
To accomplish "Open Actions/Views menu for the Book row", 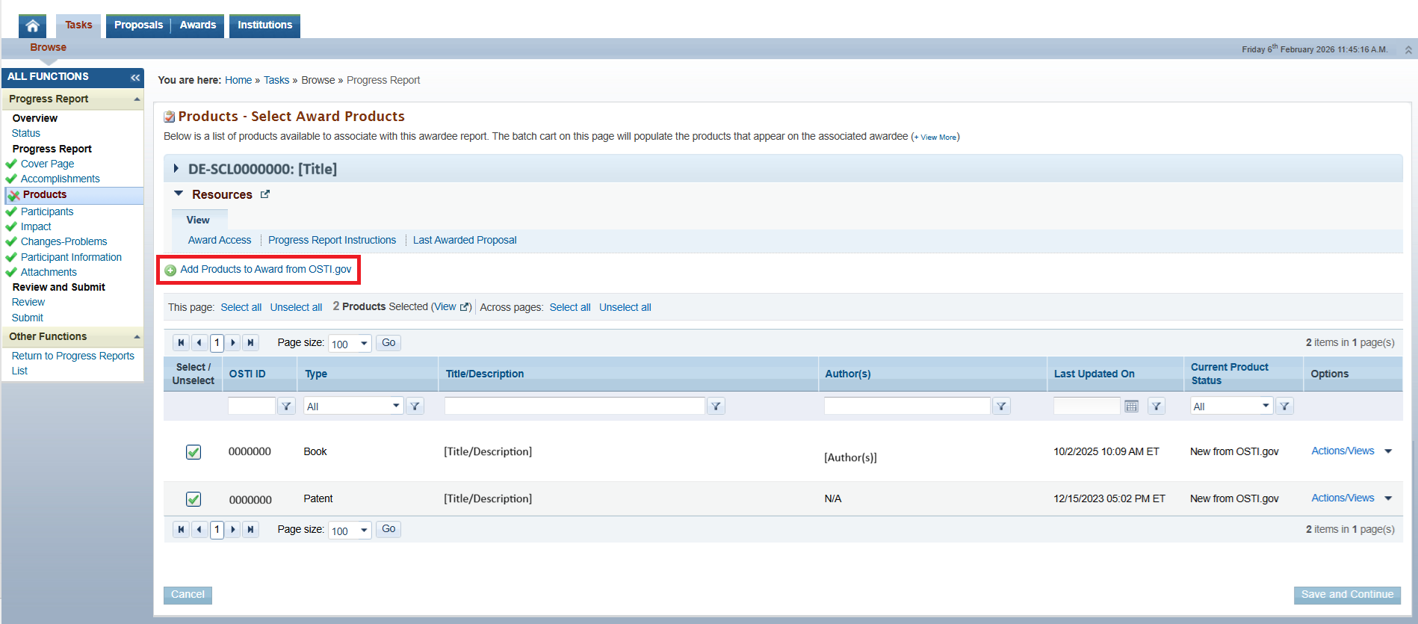I will pos(1351,451).
